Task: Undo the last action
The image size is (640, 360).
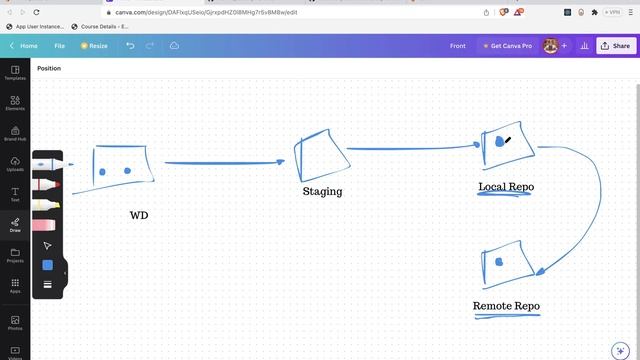Action: [130, 46]
